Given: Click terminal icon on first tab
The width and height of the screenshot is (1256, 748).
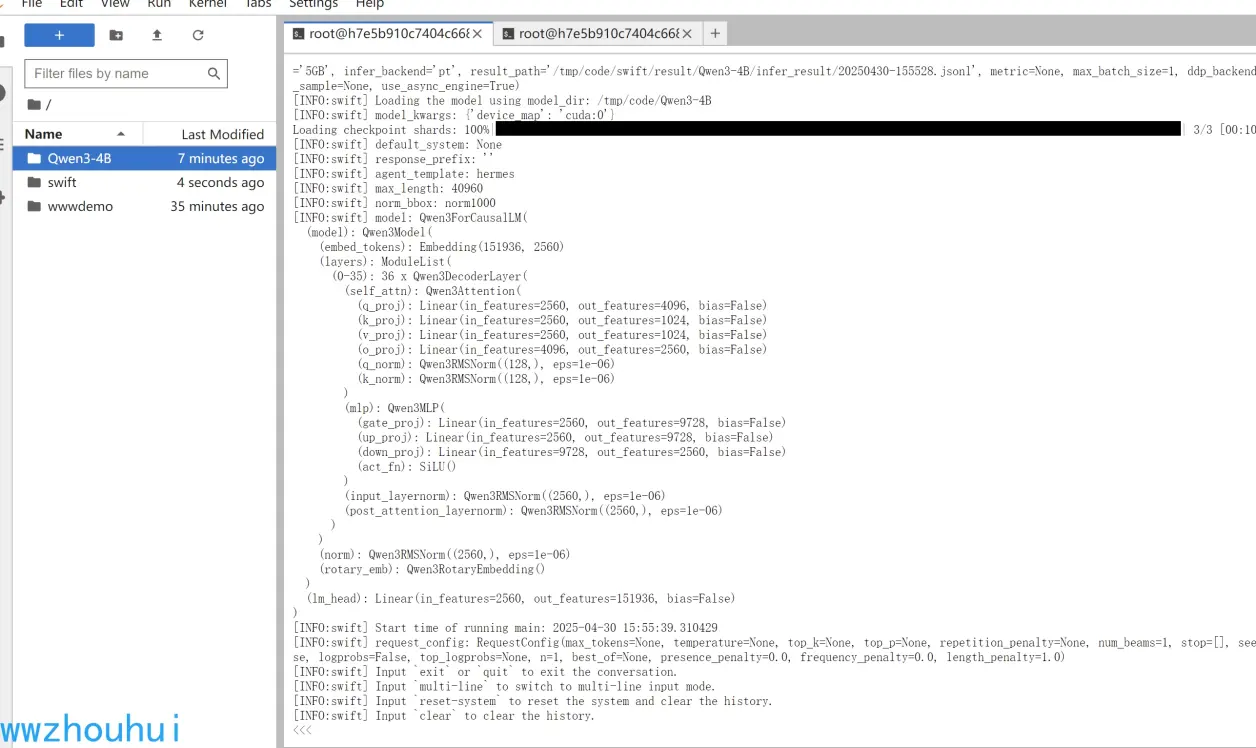Looking at the screenshot, I should pos(298,33).
